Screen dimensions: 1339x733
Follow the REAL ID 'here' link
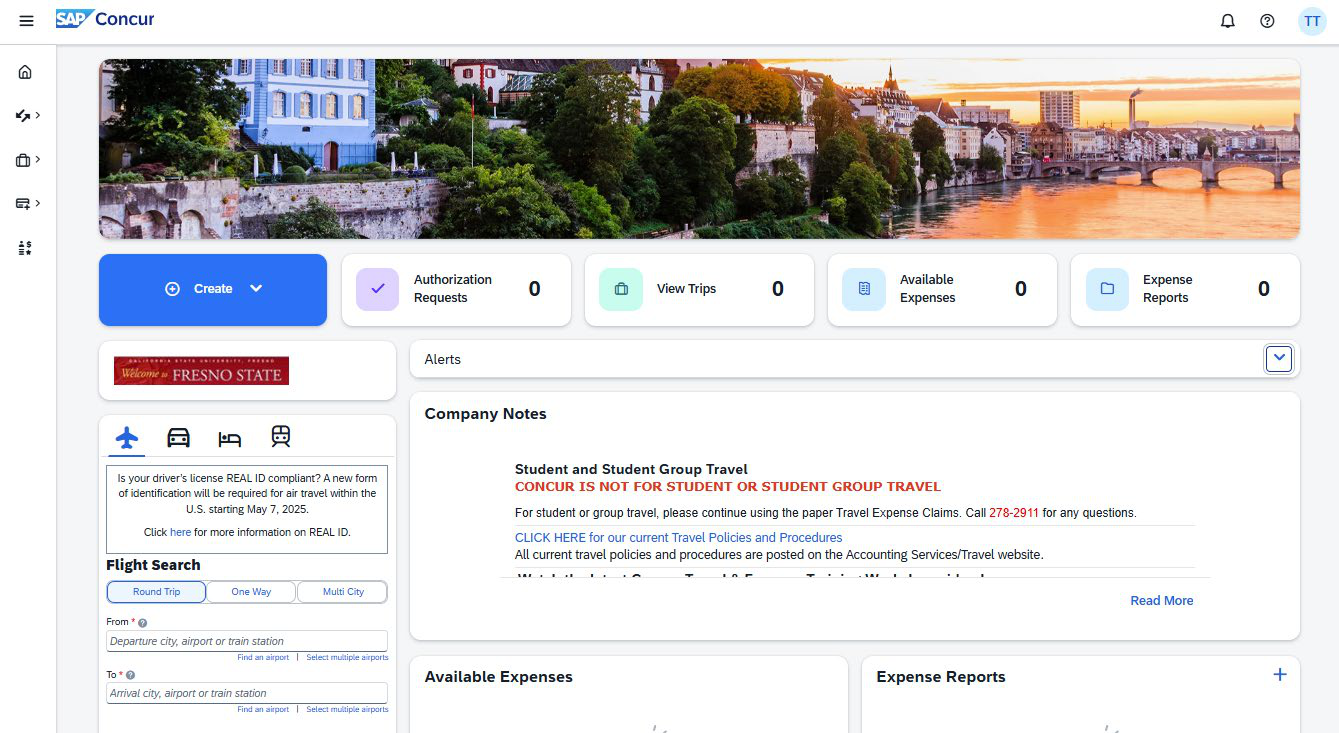[180, 532]
